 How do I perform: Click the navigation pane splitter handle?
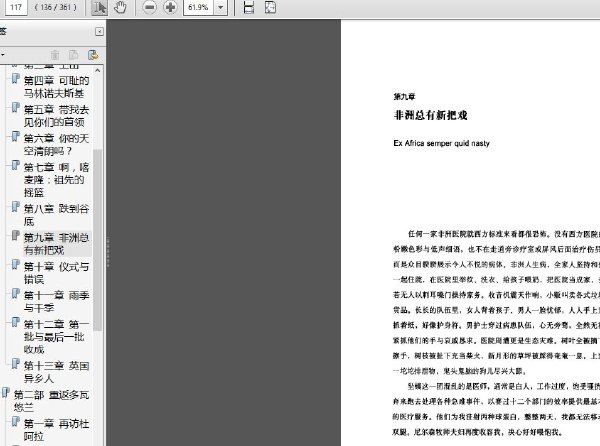pos(108,252)
